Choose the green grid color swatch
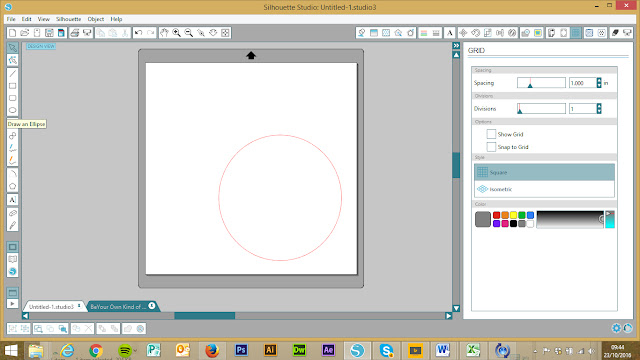This screenshot has width=640, height=360. click(522, 215)
